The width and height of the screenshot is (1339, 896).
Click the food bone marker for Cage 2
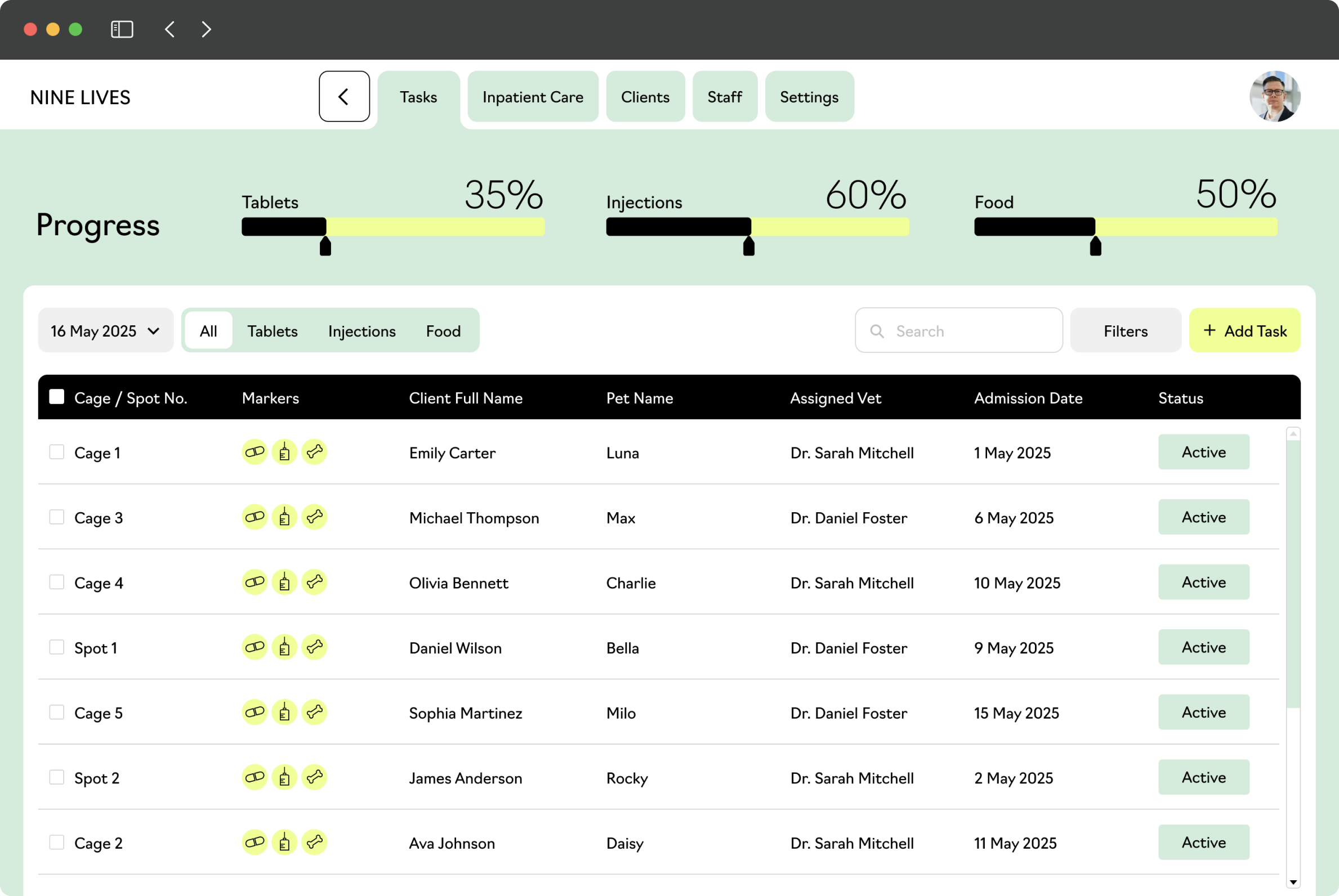(x=314, y=843)
